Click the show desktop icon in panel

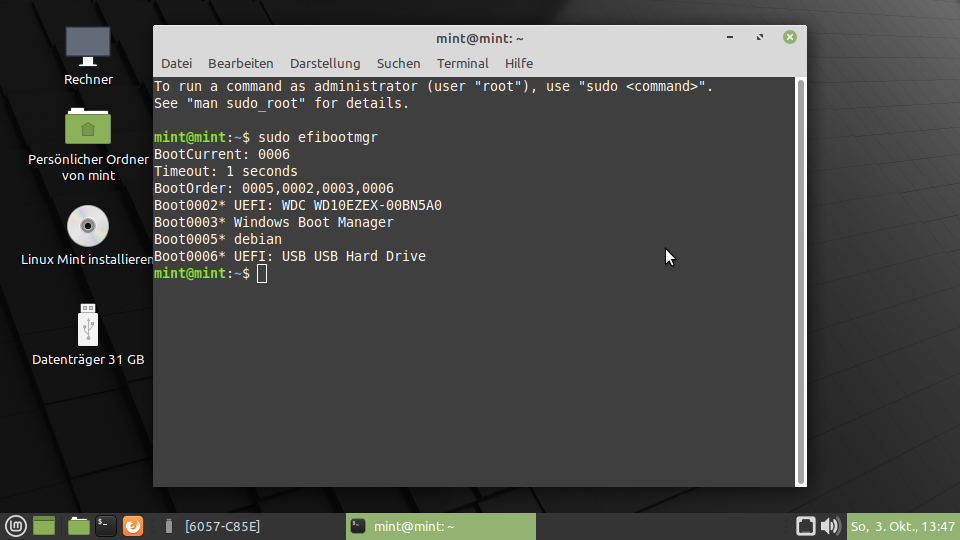[x=44, y=526]
